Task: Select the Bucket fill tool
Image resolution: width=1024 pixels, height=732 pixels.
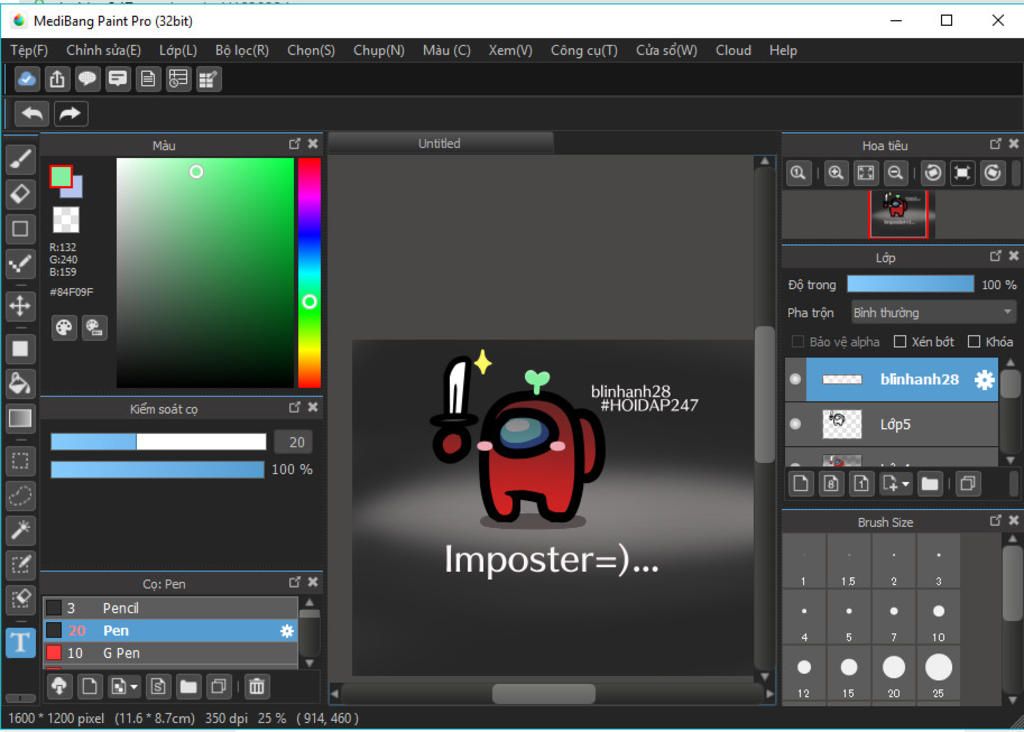Action: click(20, 383)
